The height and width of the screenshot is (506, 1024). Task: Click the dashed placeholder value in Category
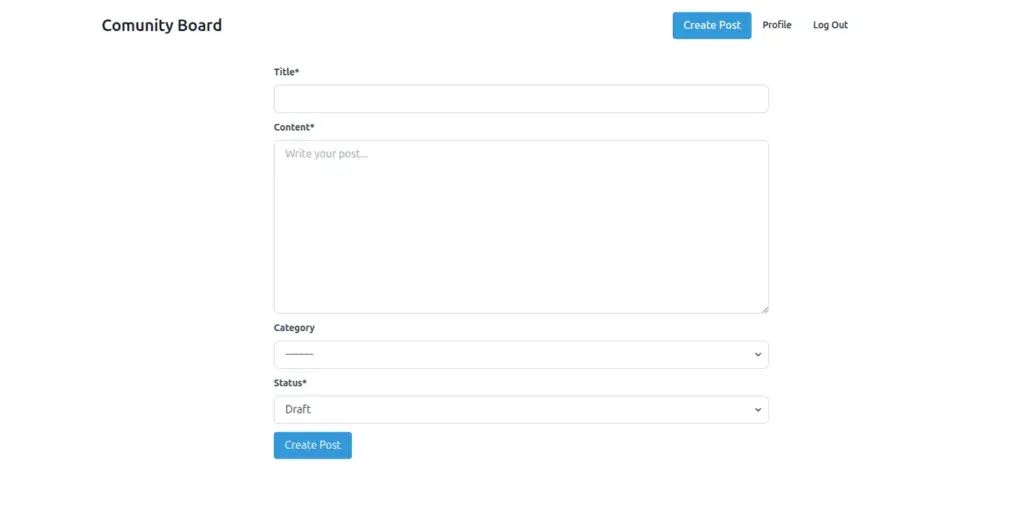point(299,354)
